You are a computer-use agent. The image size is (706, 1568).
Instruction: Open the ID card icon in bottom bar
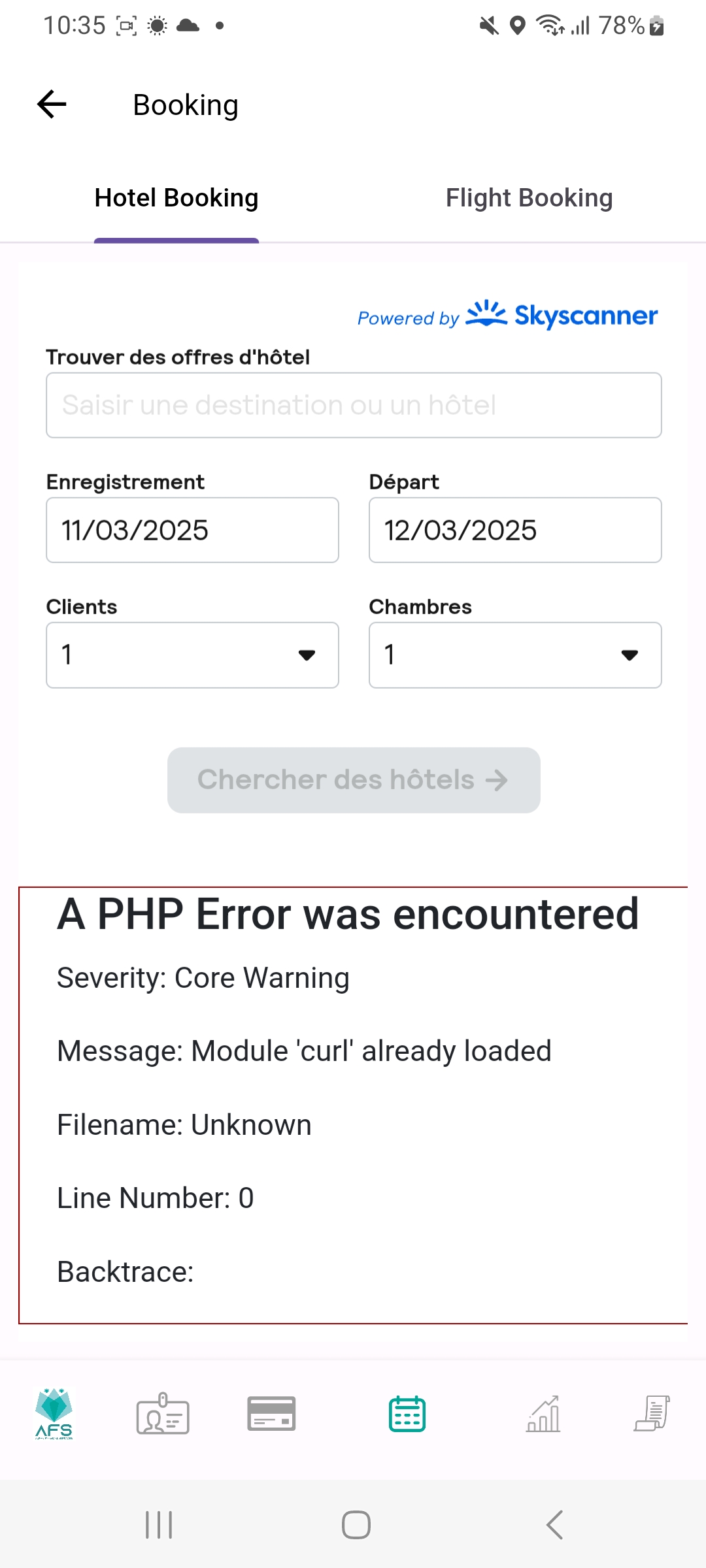click(163, 1414)
